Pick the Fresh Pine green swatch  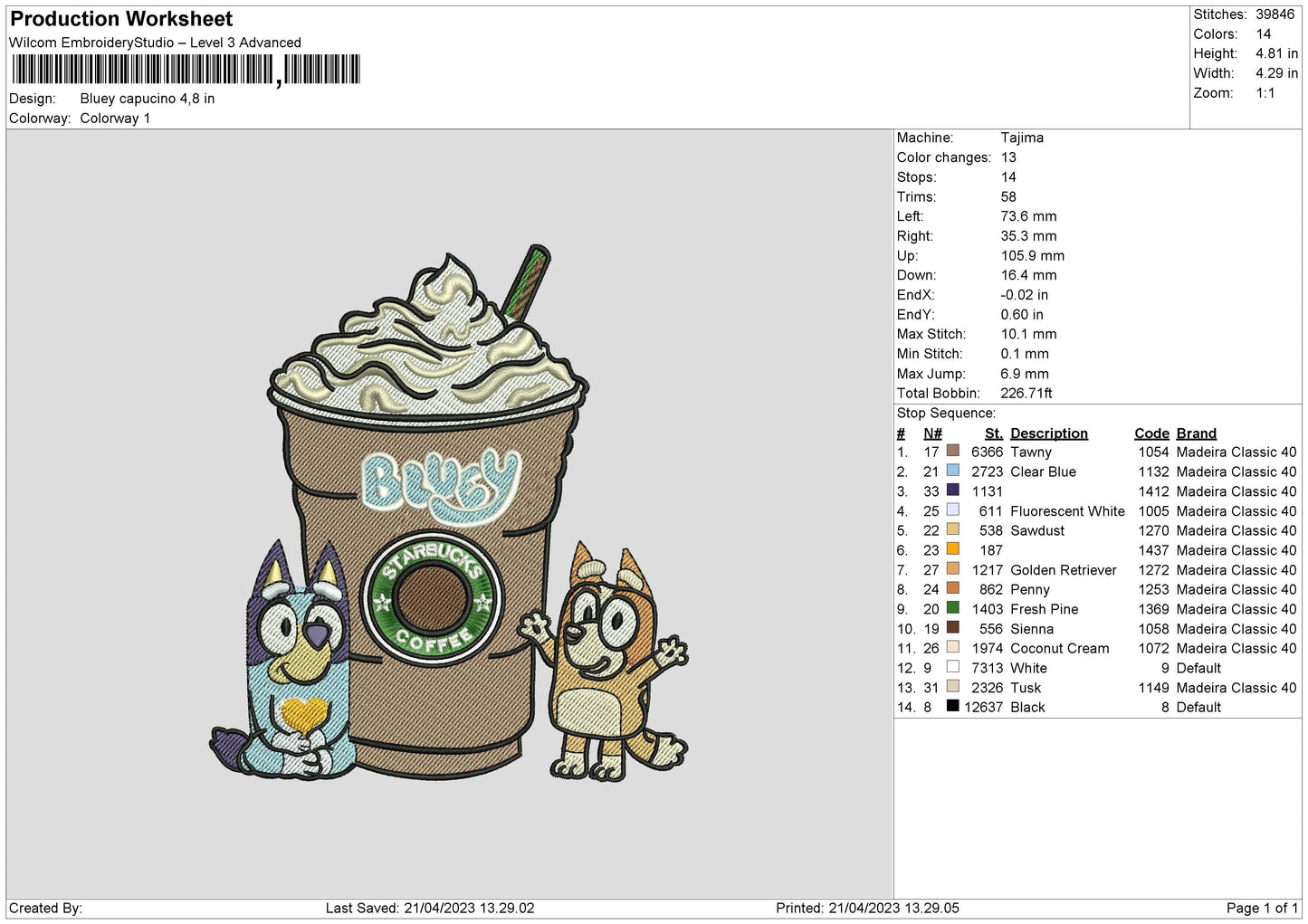coord(952,608)
